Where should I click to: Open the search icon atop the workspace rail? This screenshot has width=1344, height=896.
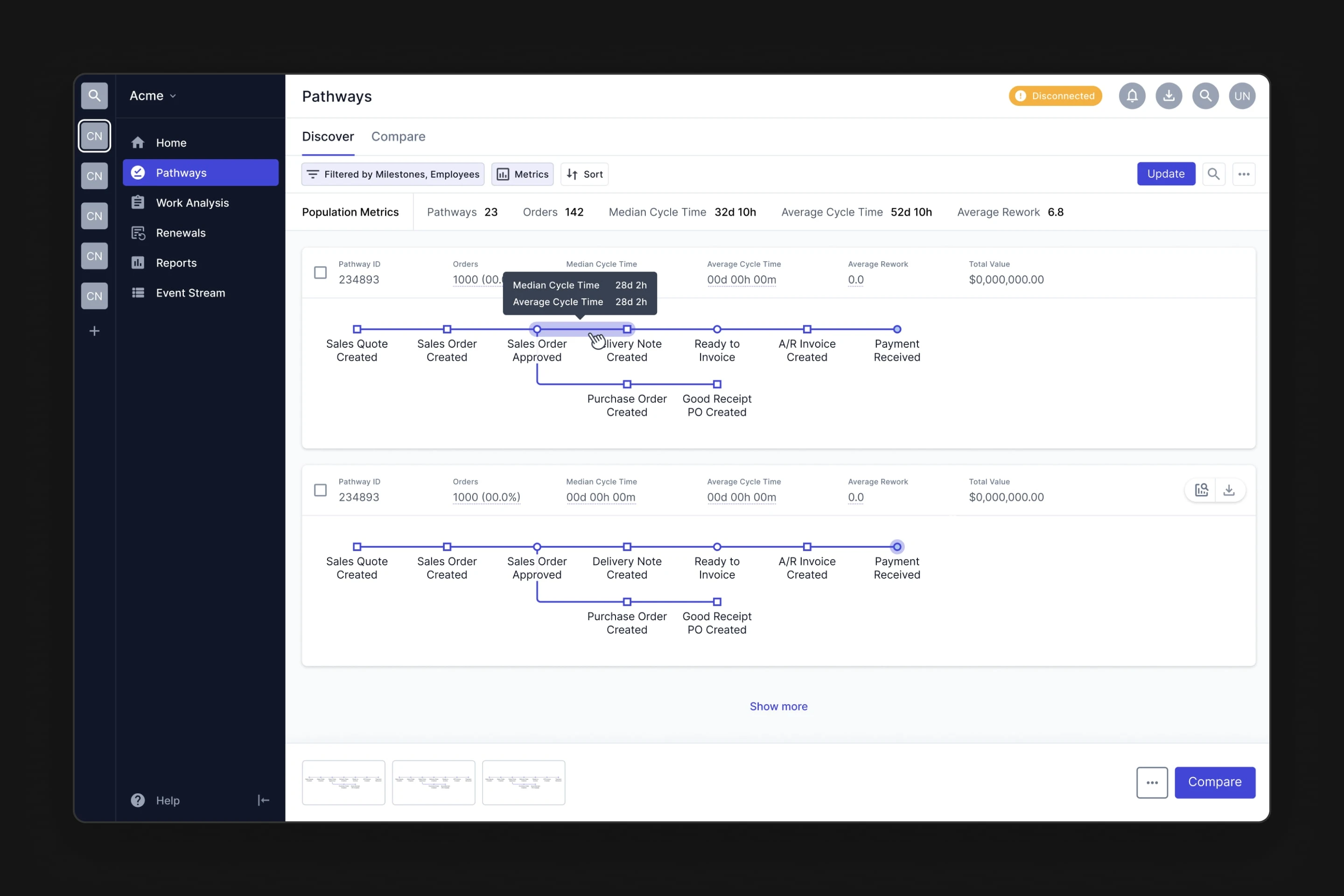pos(94,95)
